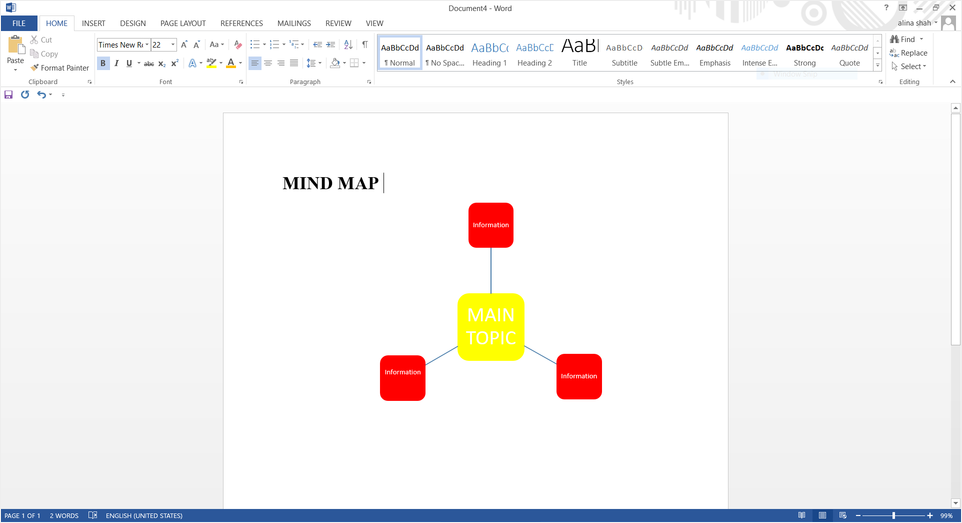The image size is (962, 523).
Task: Apply bullet list formatting
Action: click(255, 45)
